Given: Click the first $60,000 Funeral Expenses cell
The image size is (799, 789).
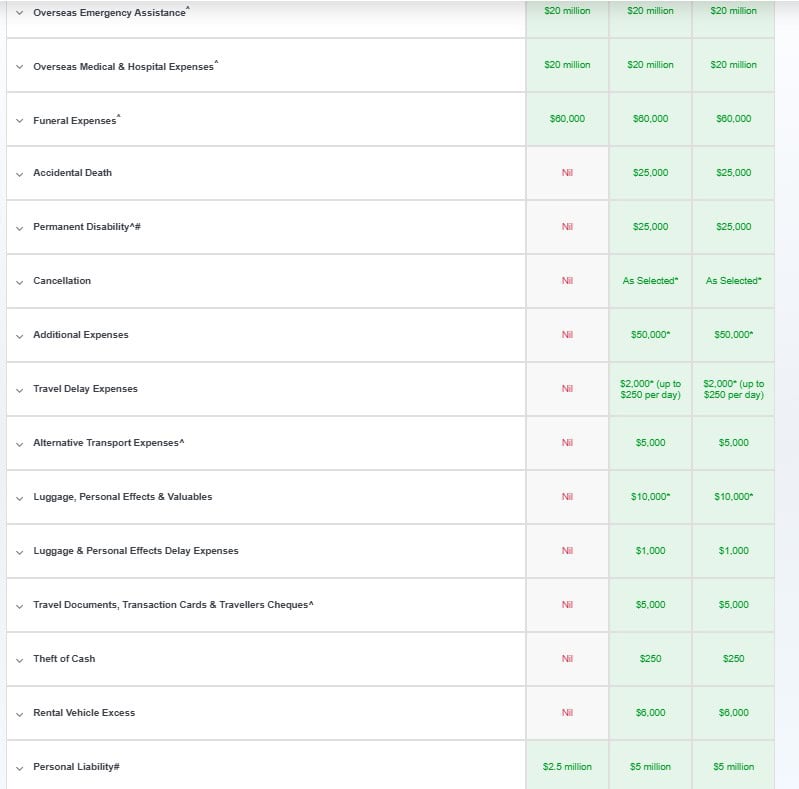Looking at the screenshot, I should pyautogui.click(x=567, y=119).
